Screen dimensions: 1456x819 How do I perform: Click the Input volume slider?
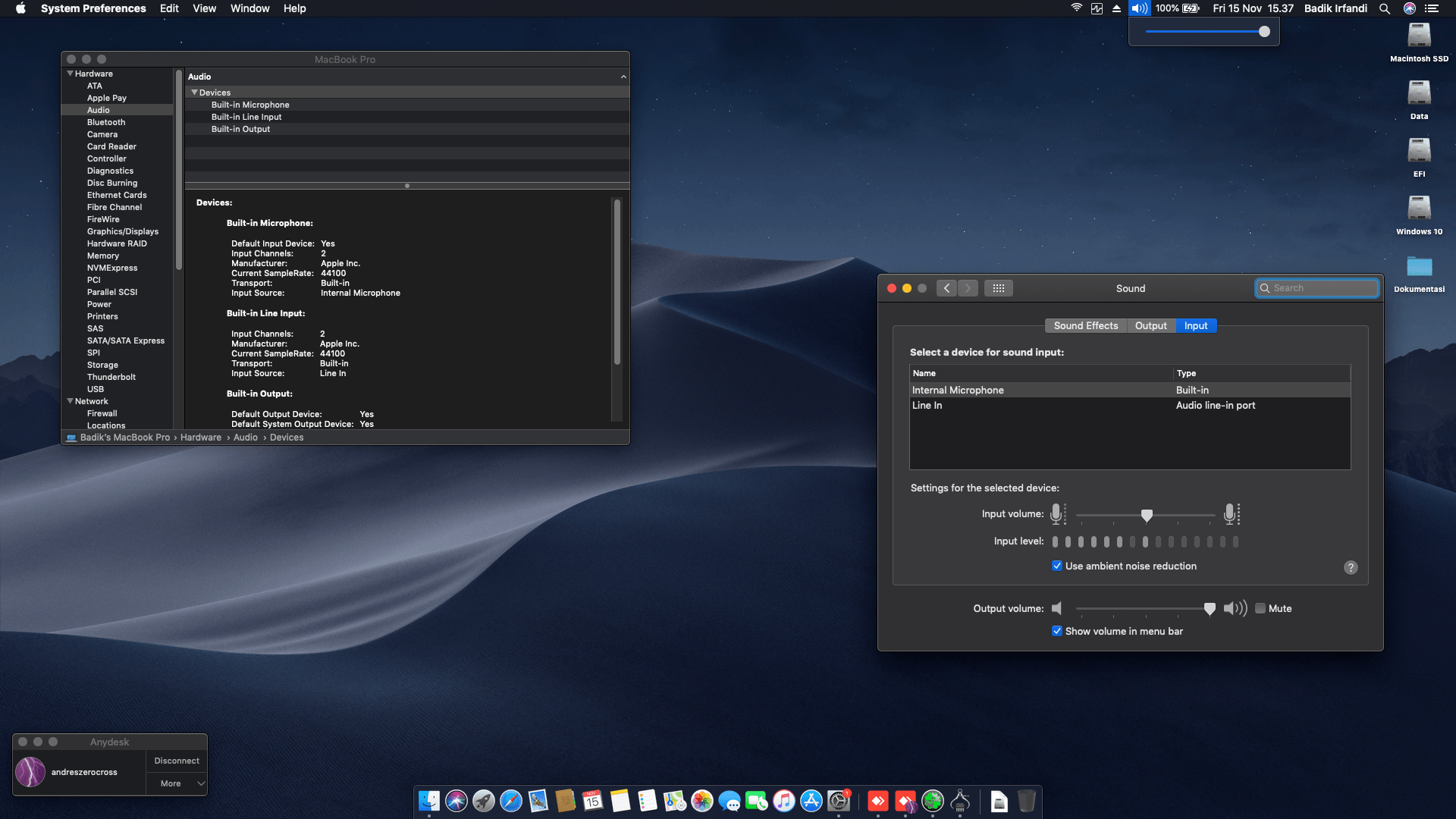[x=1147, y=515]
